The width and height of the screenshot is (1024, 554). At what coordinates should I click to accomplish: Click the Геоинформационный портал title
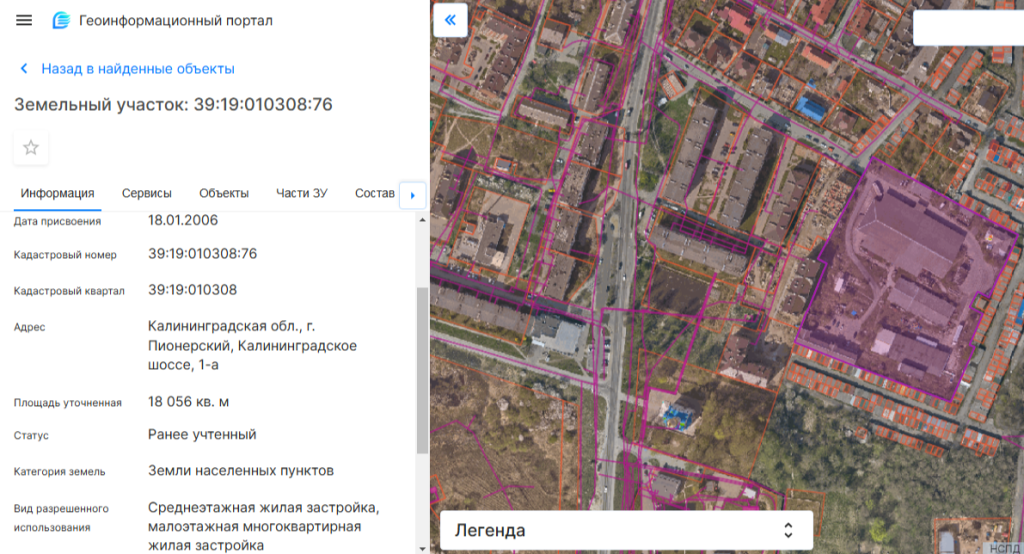point(175,21)
